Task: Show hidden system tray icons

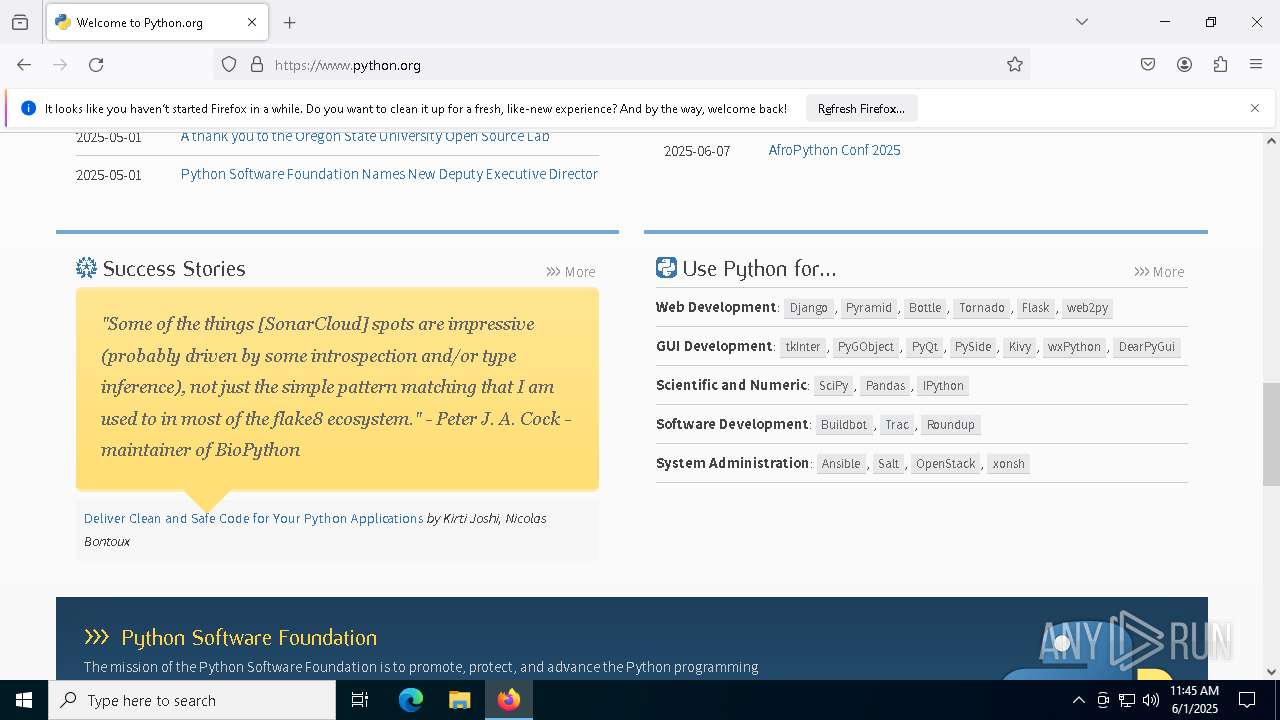Action: [x=1078, y=700]
